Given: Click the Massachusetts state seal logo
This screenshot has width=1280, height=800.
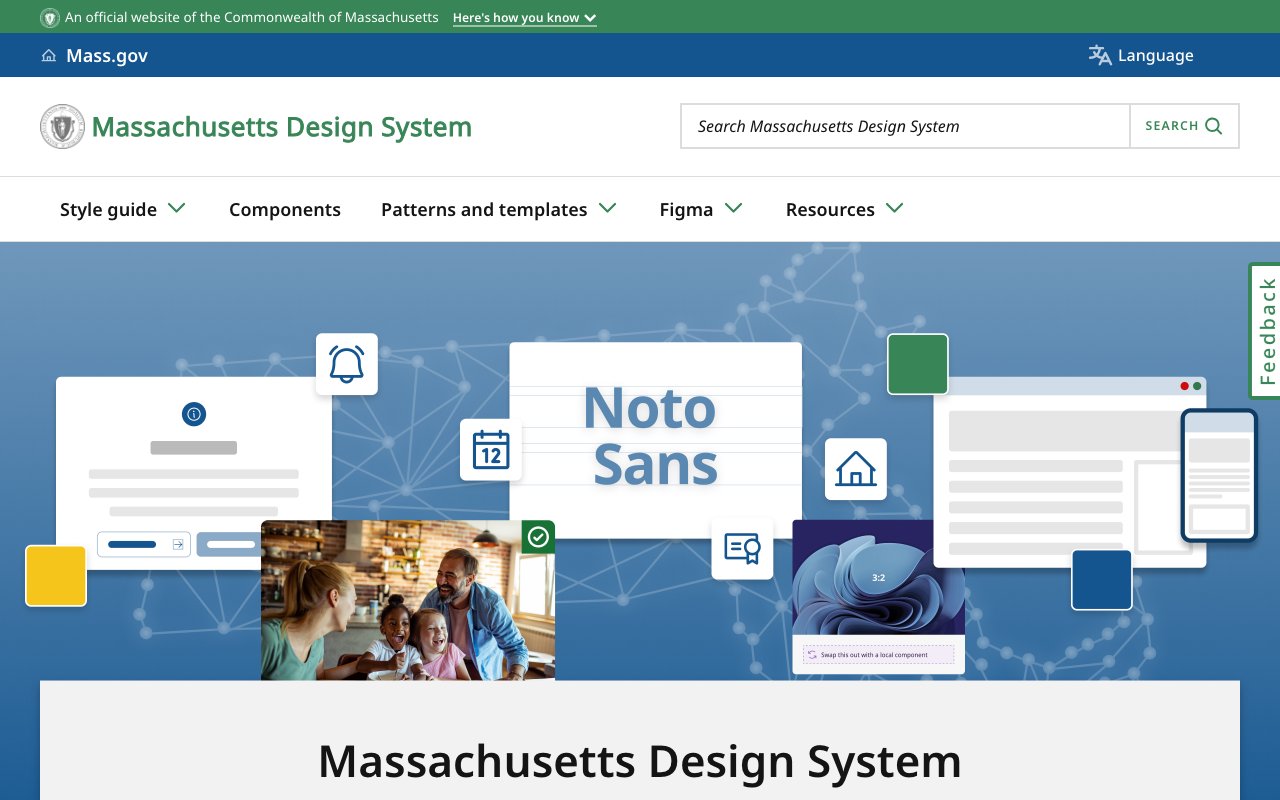Looking at the screenshot, I should (62, 127).
